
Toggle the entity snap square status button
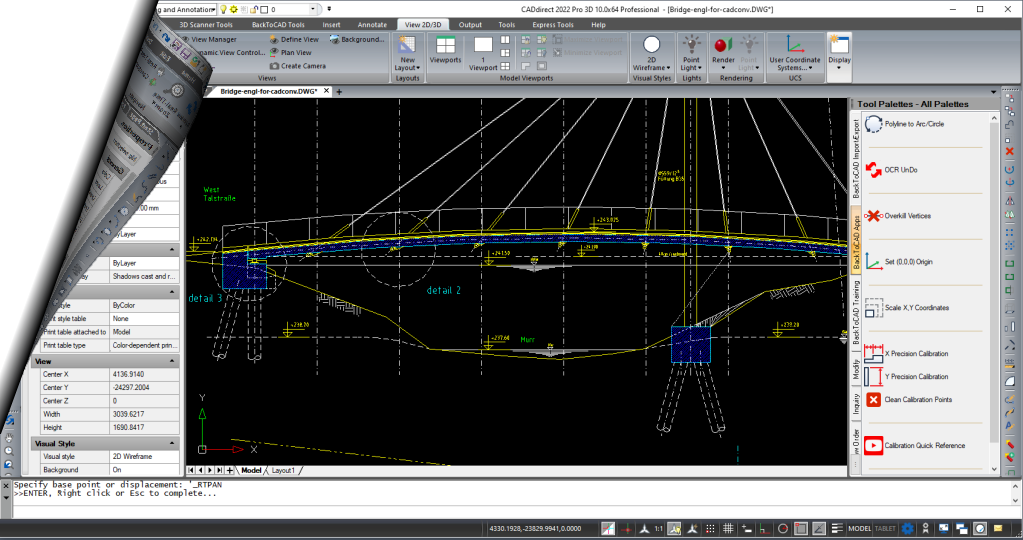(x=801, y=528)
